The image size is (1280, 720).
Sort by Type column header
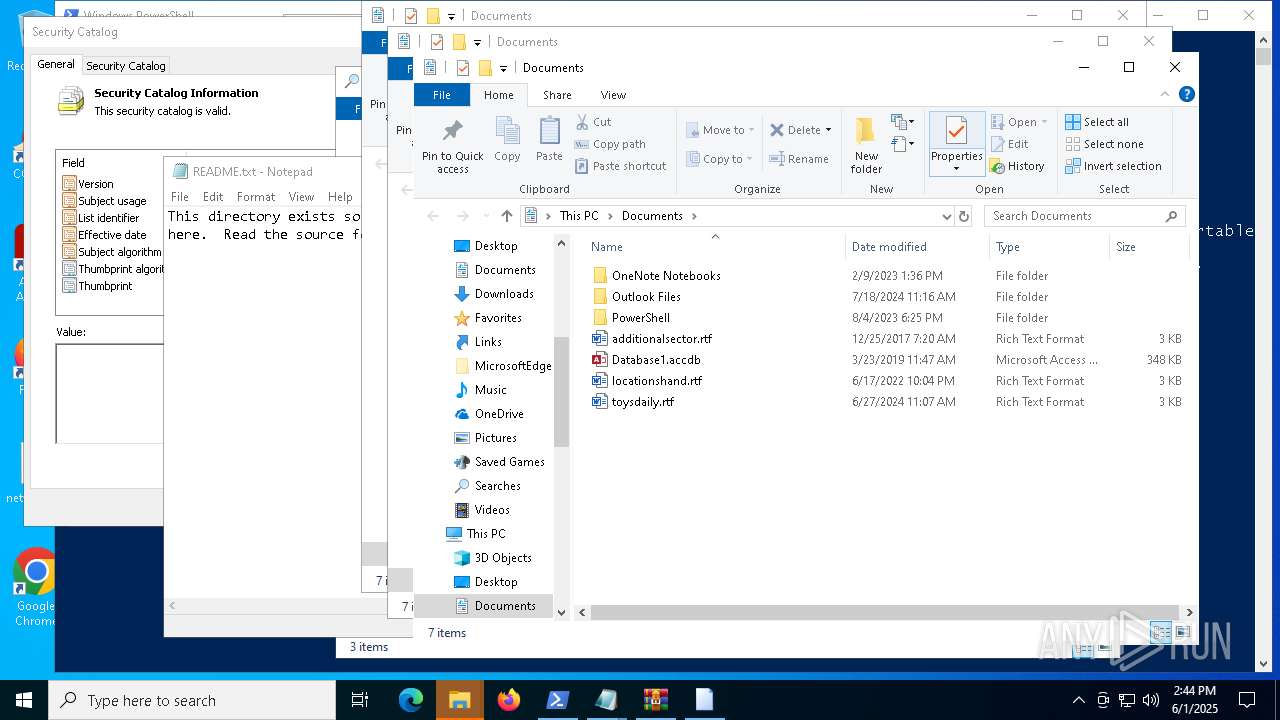1049,247
